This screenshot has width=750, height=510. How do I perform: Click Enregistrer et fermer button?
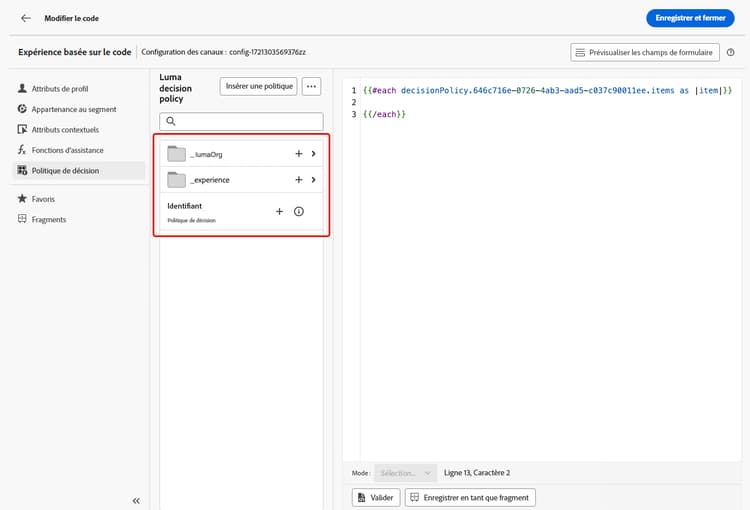[690, 18]
